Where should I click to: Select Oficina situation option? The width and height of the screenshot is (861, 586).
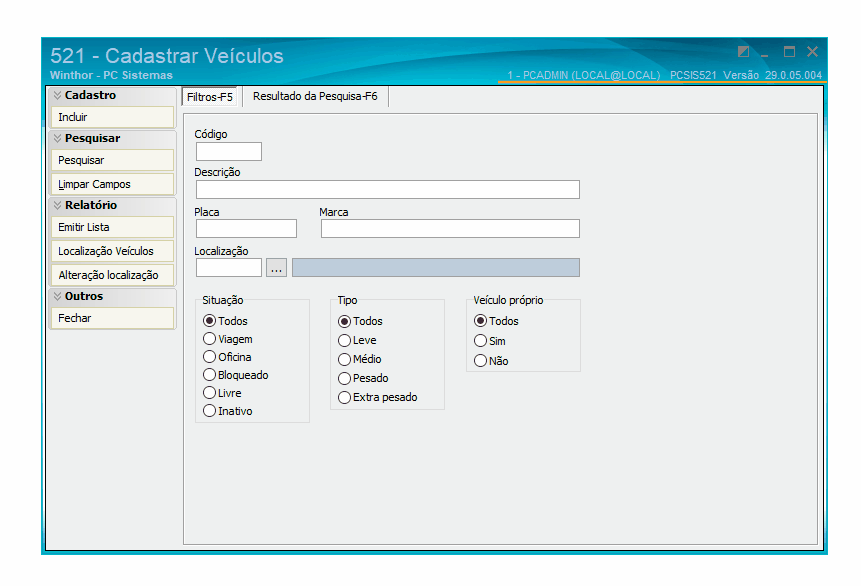point(227,357)
